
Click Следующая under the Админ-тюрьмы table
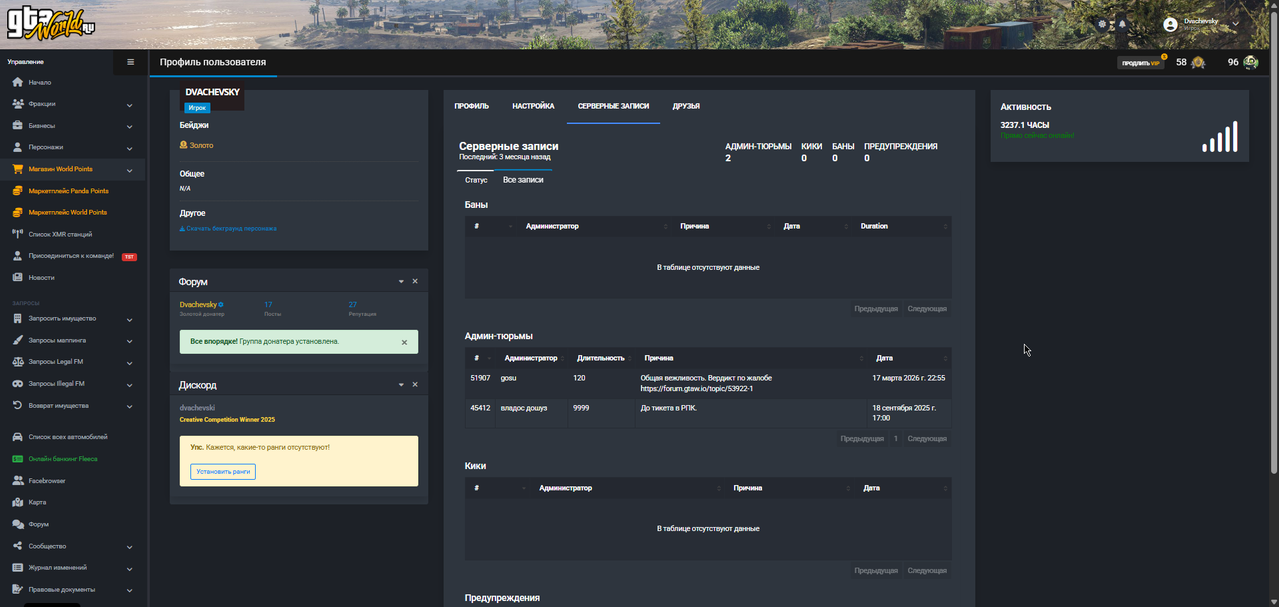click(x=927, y=439)
